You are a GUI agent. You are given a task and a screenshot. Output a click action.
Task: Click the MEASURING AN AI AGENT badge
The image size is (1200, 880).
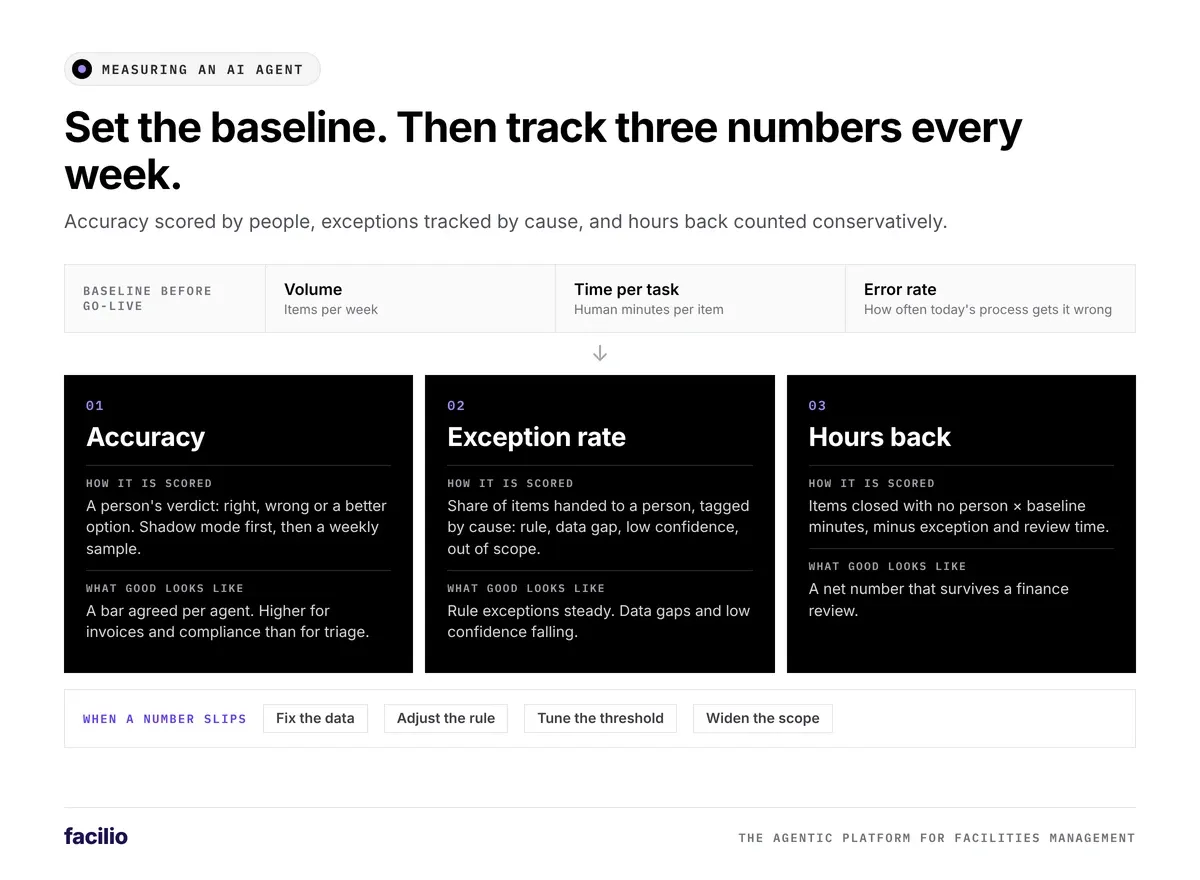coord(192,69)
